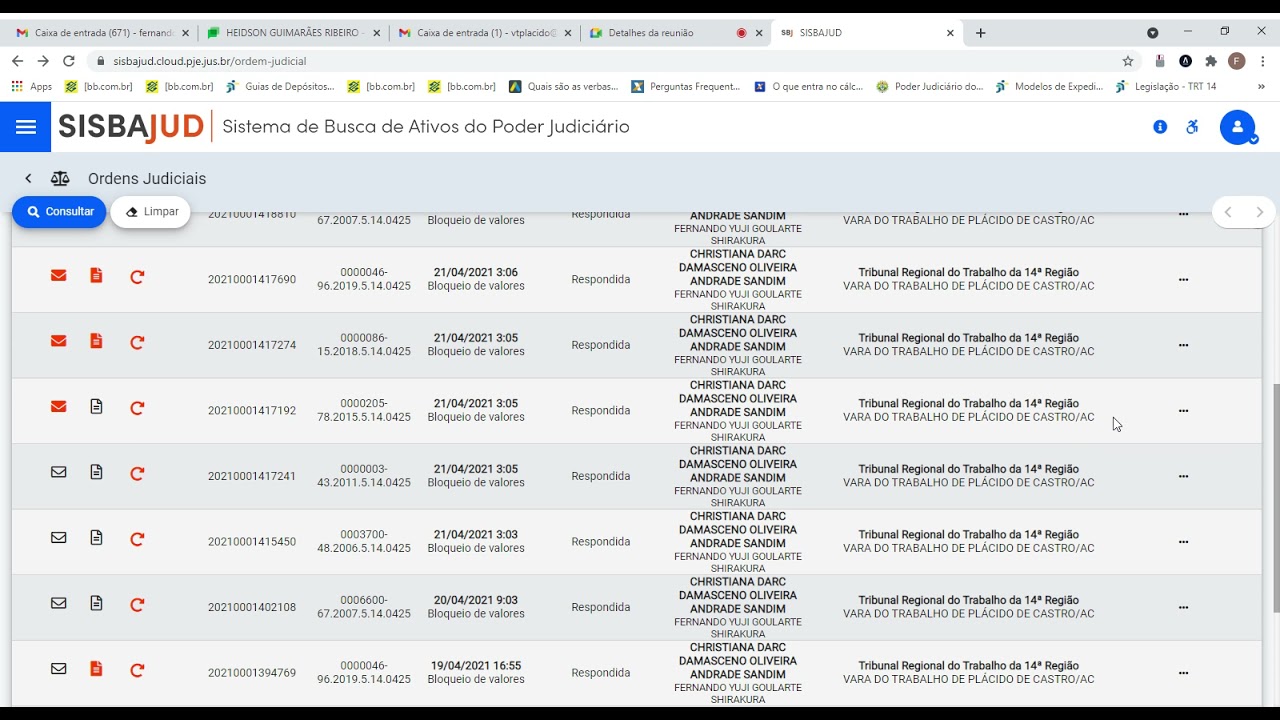This screenshot has height=720, width=1280.
Task: Refresh order 20210001417274
Action: tap(137, 342)
